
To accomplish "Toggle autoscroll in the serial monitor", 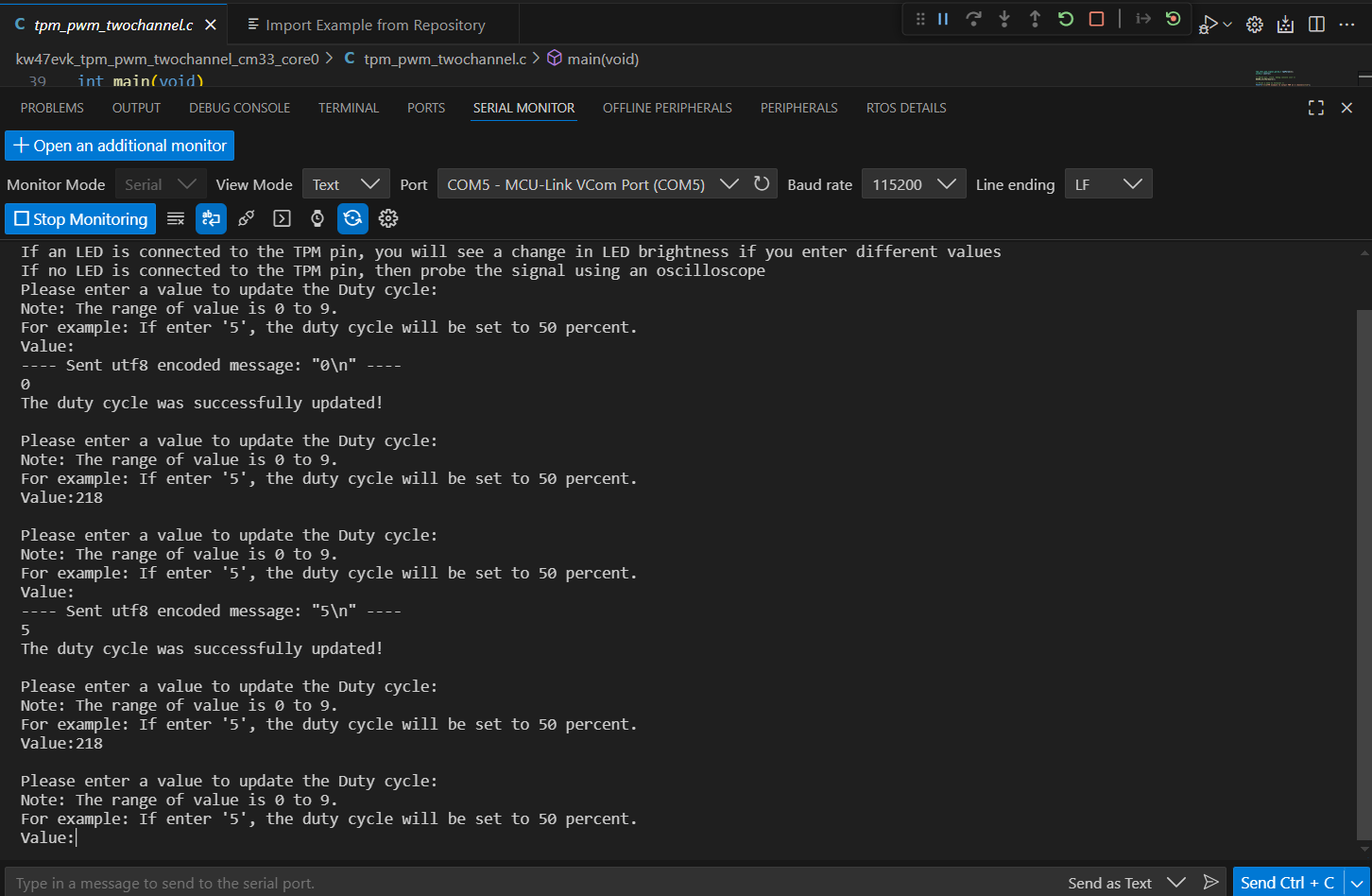I will pos(352,218).
